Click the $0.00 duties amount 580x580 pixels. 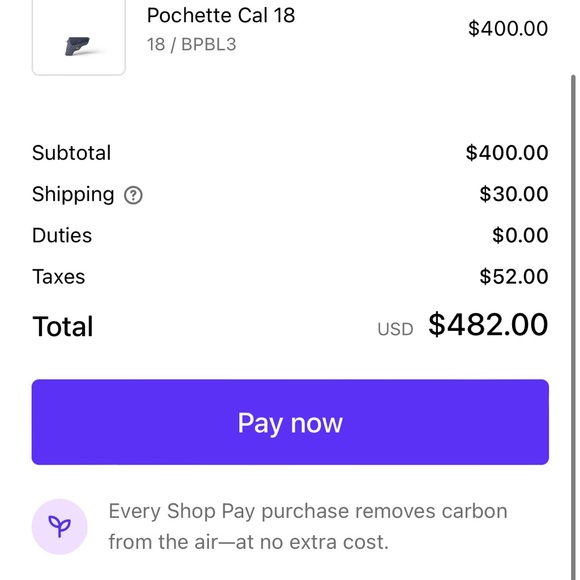520,235
